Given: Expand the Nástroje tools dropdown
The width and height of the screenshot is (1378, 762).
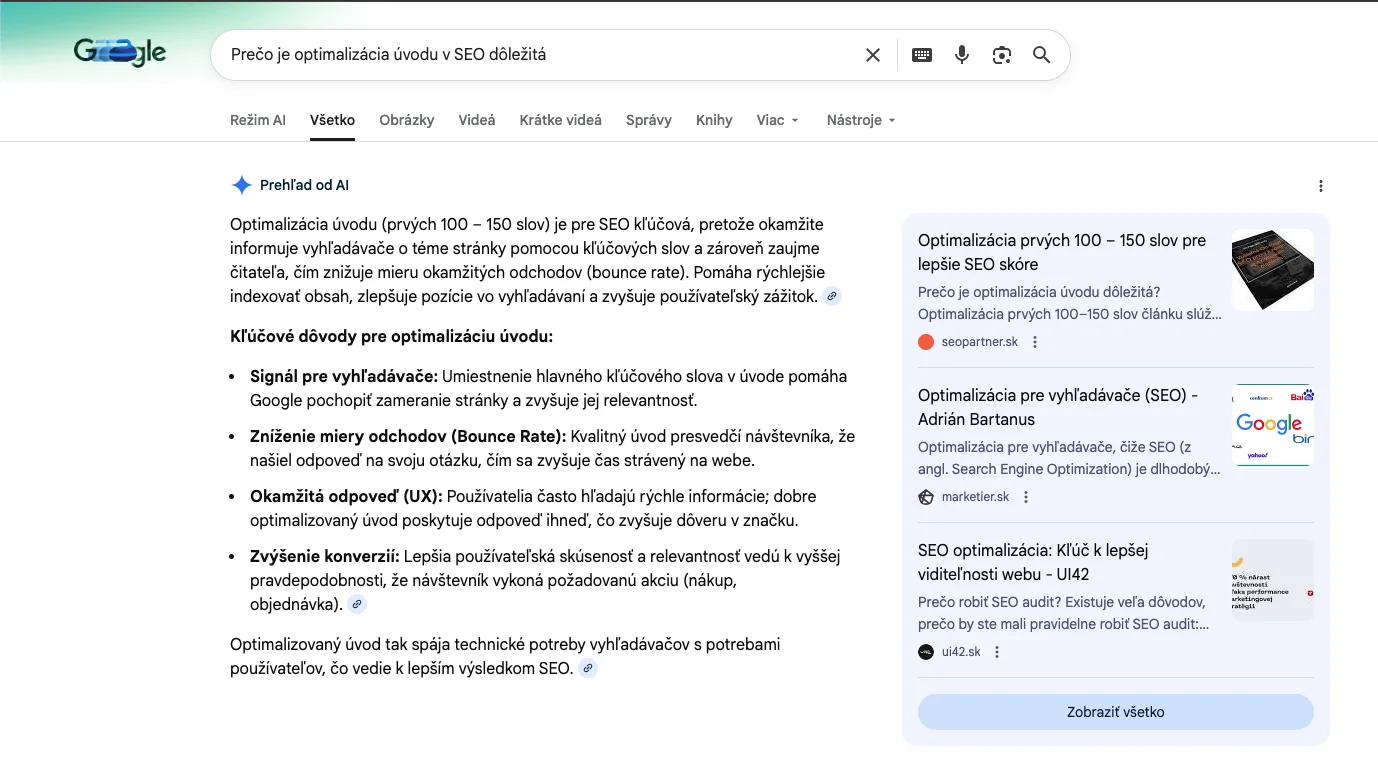Looking at the screenshot, I should (x=860, y=120).
